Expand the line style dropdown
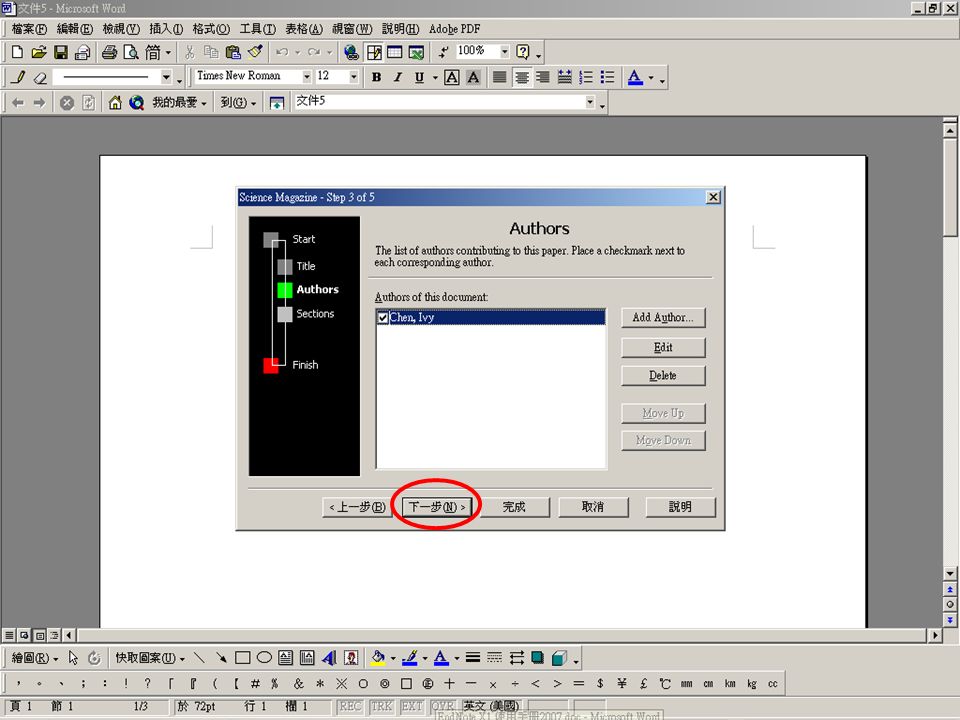 pos(166,77)
